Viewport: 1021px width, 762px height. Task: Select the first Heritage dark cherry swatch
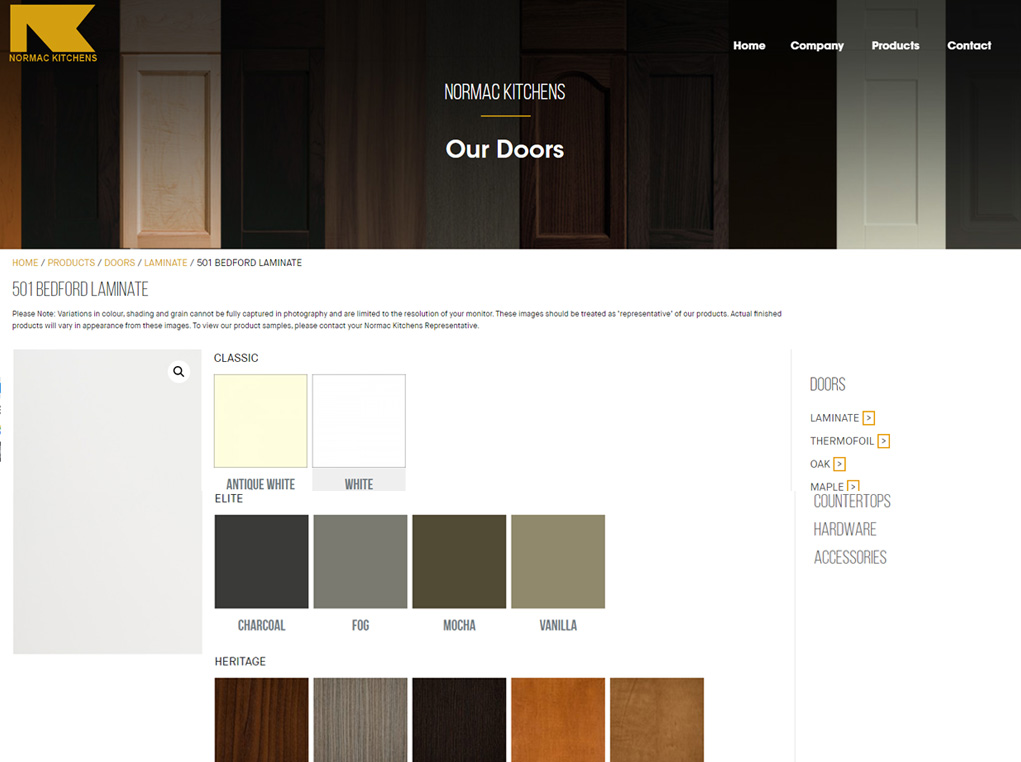(x=262, y=720)
